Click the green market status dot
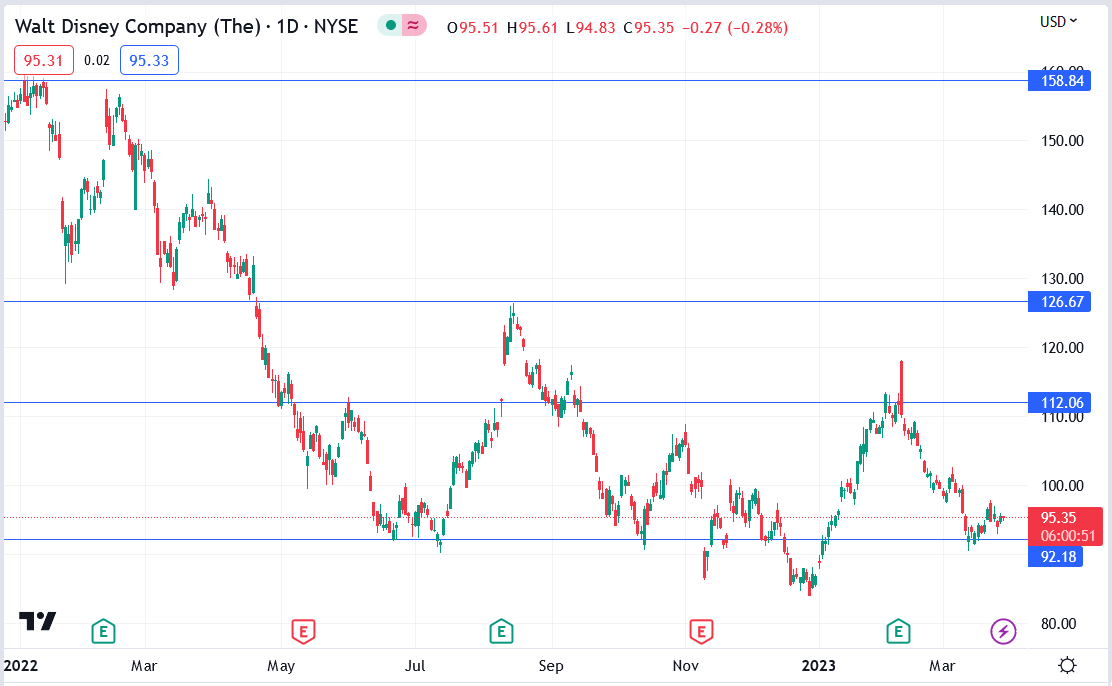Screen dimensions: 1112x686 [x=390, y=26]
